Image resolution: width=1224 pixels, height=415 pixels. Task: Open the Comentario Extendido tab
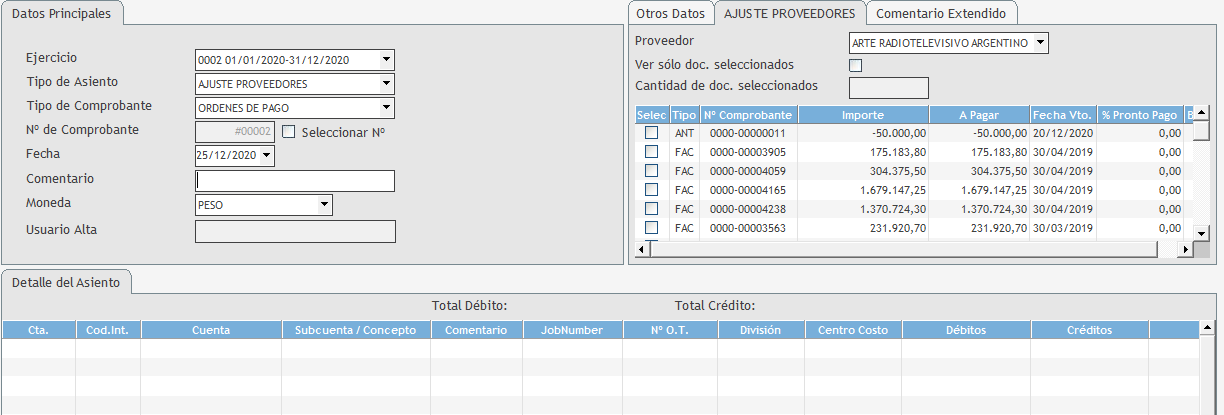tap(941, 14)
